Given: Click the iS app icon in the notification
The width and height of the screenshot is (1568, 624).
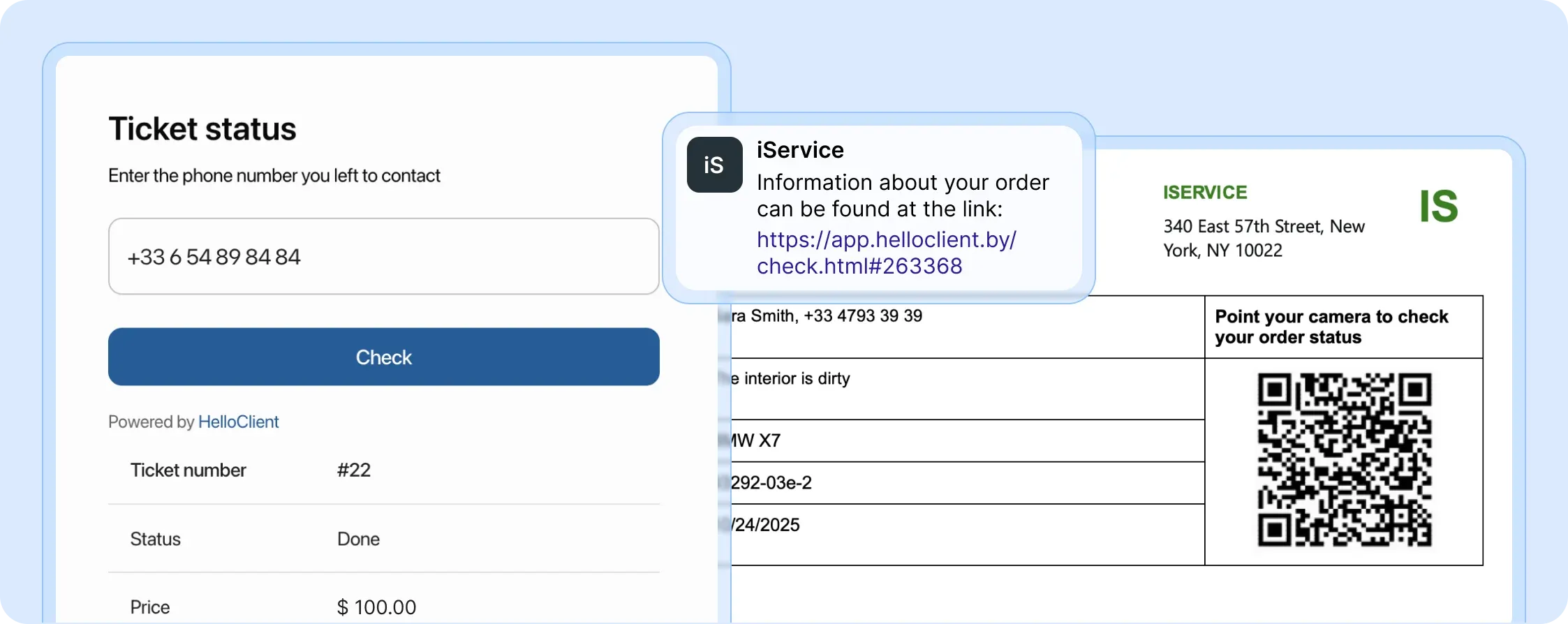Looking at the screenshot, I should pyautogui.click(x=713, y=164).
